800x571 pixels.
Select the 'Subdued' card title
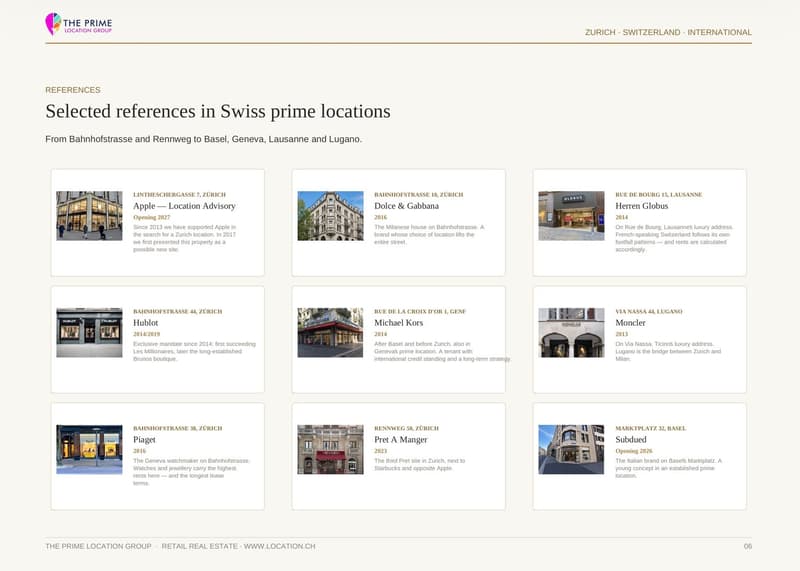coord(631,440)
